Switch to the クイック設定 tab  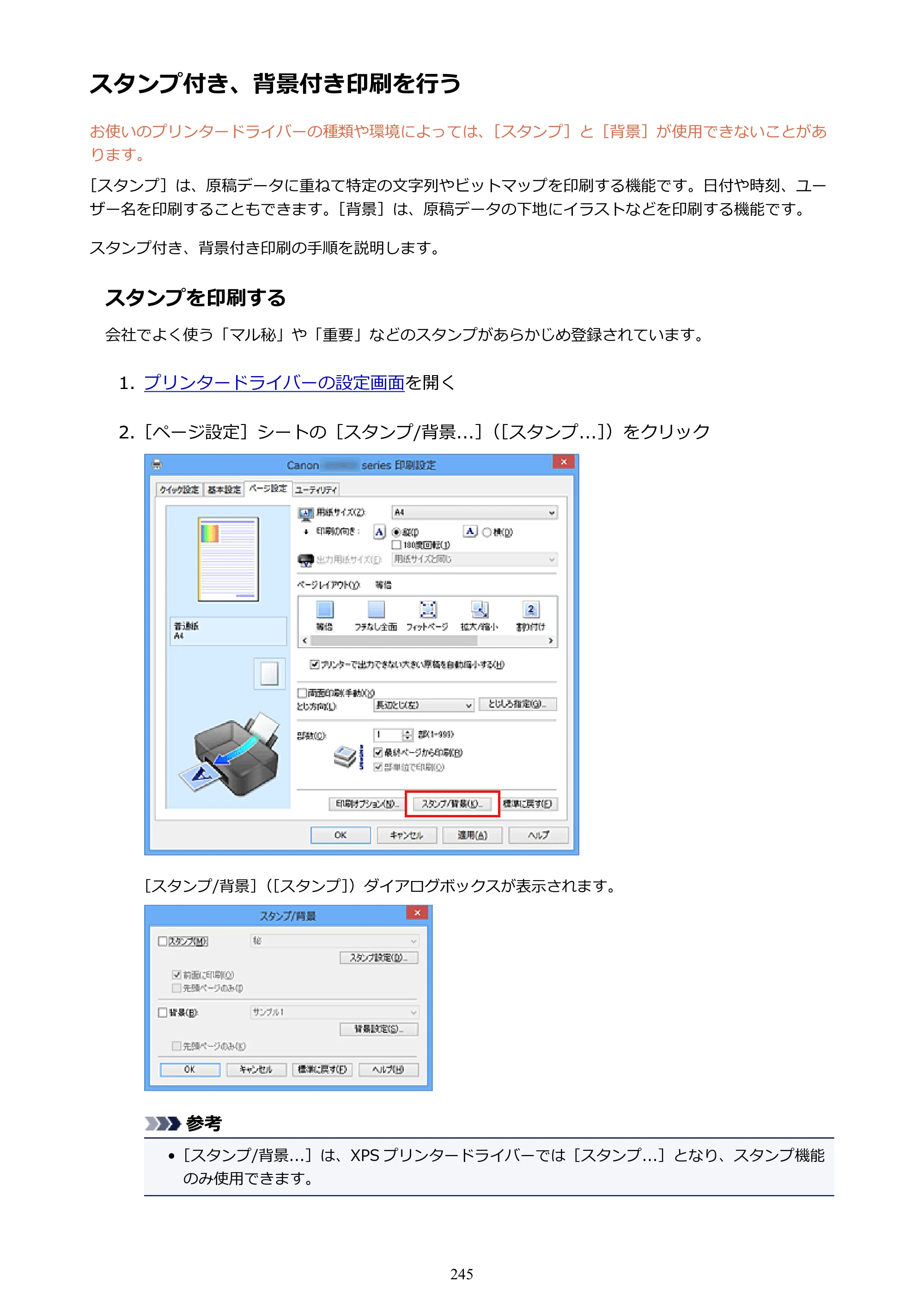pyautogui.click(x=179, y=490)
